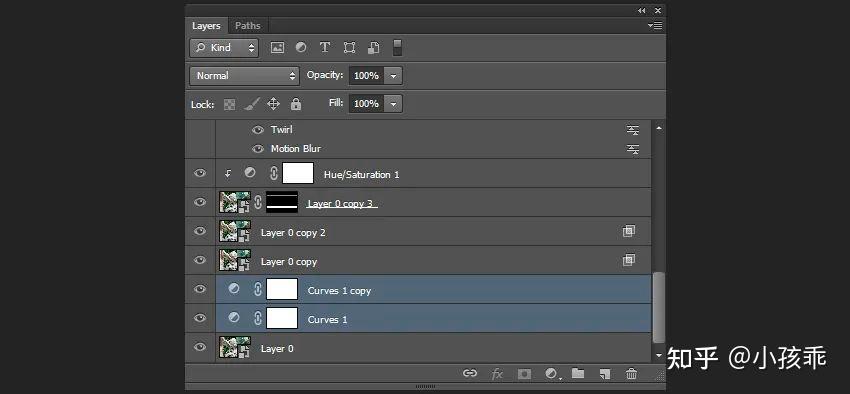This screenshot has height=394, width=850.
Task: Toggle layer filtering on/off switch
Action: [x=397, y=48]
